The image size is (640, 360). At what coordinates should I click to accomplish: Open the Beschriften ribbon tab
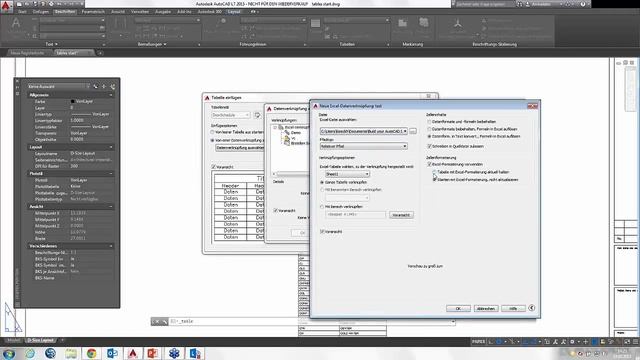click(x=65, y=12)
